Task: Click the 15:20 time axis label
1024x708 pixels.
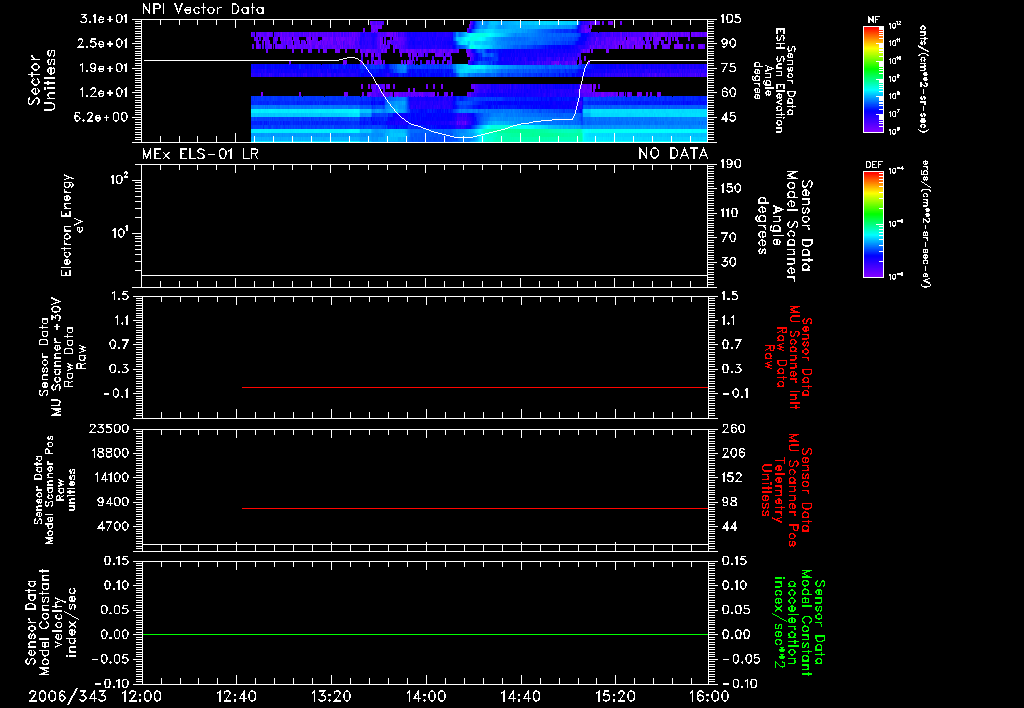Action: click(615, 696)
